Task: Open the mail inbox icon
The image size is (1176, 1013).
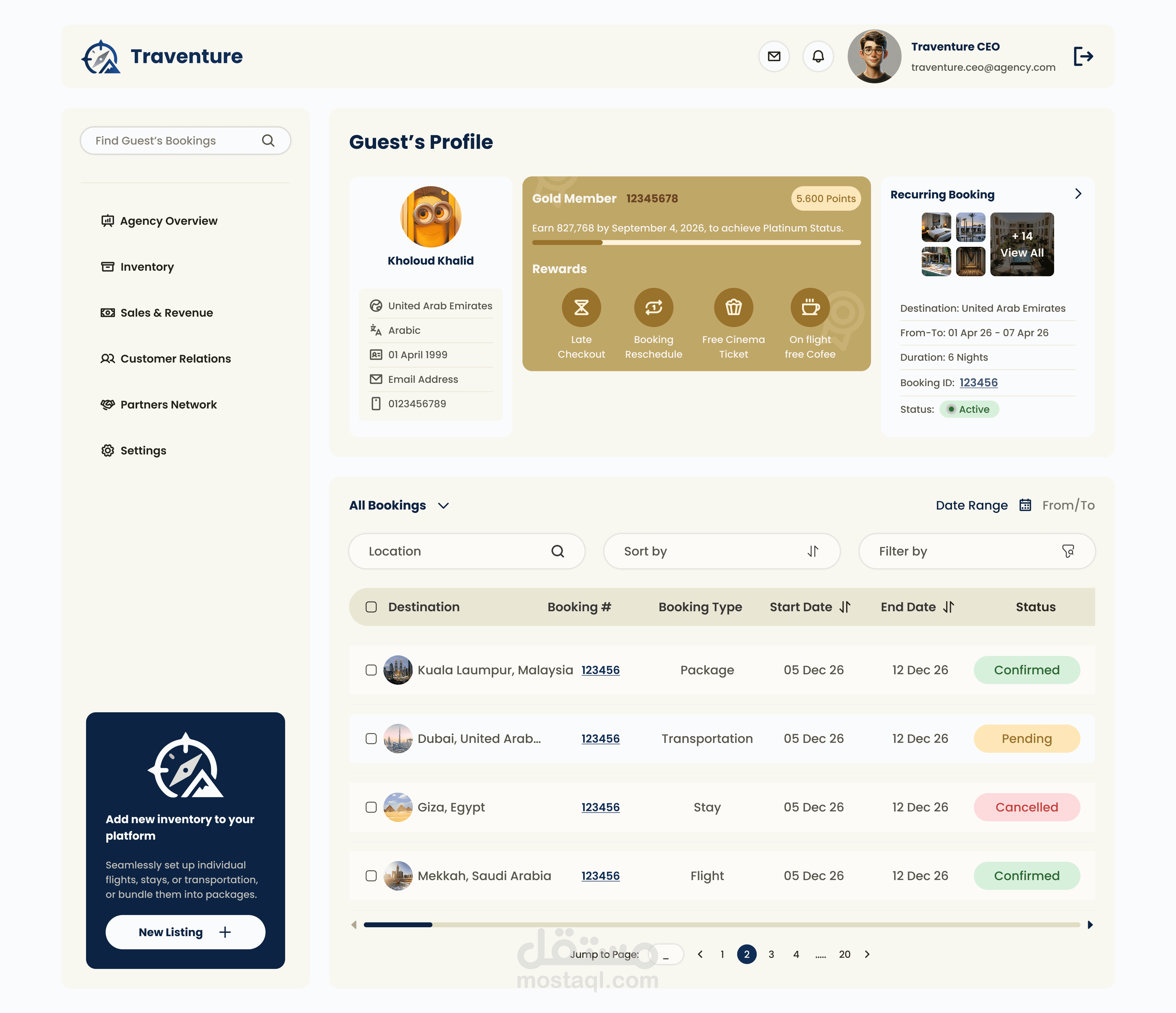Action: [774, 56]
